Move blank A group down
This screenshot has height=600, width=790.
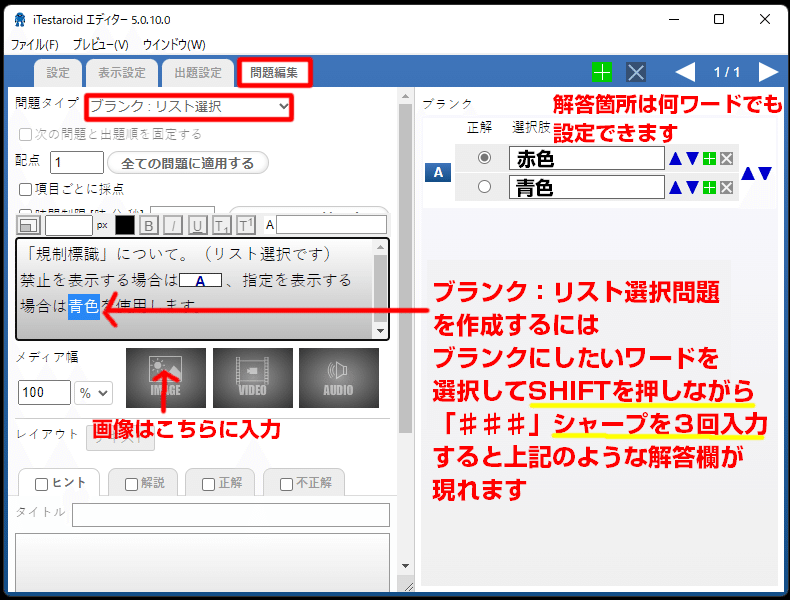pos(765,174)
